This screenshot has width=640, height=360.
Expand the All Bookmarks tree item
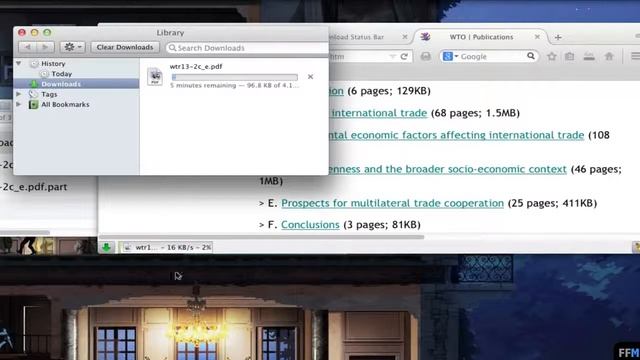click(19, 104)
